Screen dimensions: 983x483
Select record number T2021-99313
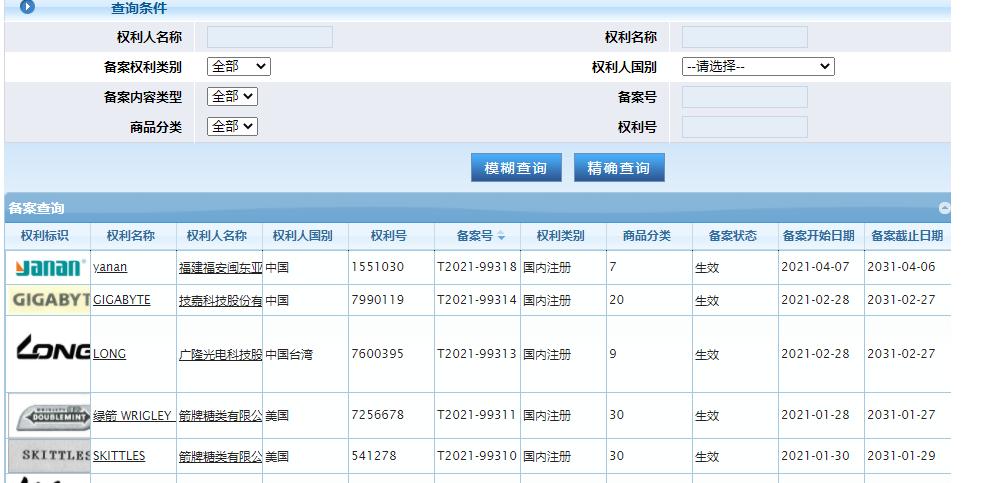(x=477, y=354)
